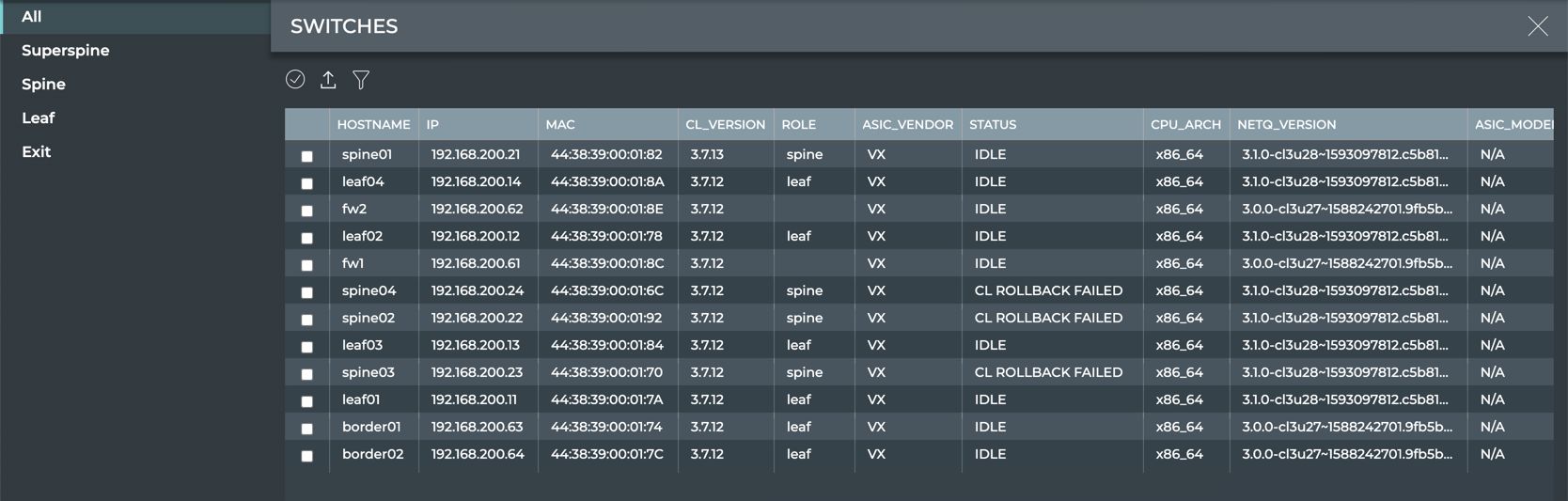The height and width of the screenshot is (501, 1568).
Task: Switch to the Superspine sidebar item
Action: pos(66,51)
